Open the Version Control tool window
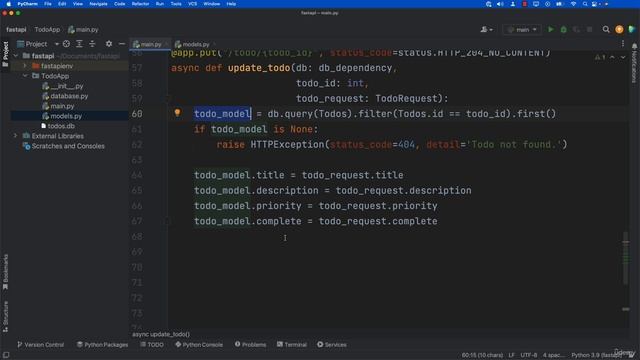This screenshot has width=640, height=360. pyautogui.click(x=40, y=344)
